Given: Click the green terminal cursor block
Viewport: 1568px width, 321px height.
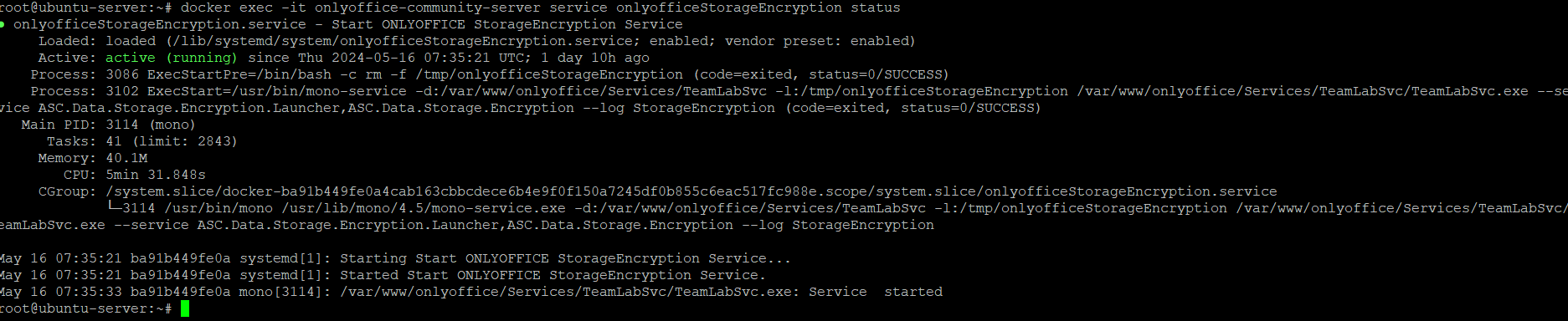Looking at the screenshot, I should 185,308.
